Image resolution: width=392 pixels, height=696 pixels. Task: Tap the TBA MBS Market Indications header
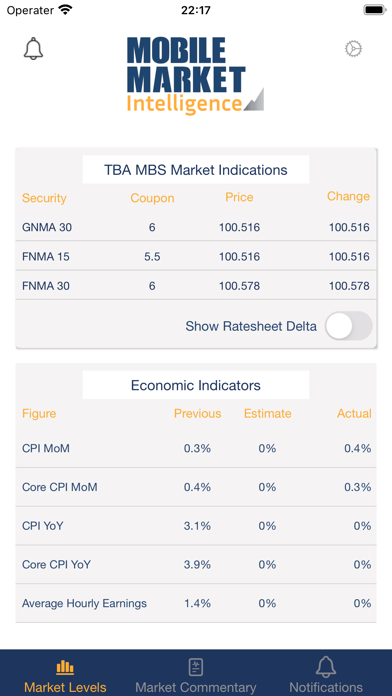(196, 170)
